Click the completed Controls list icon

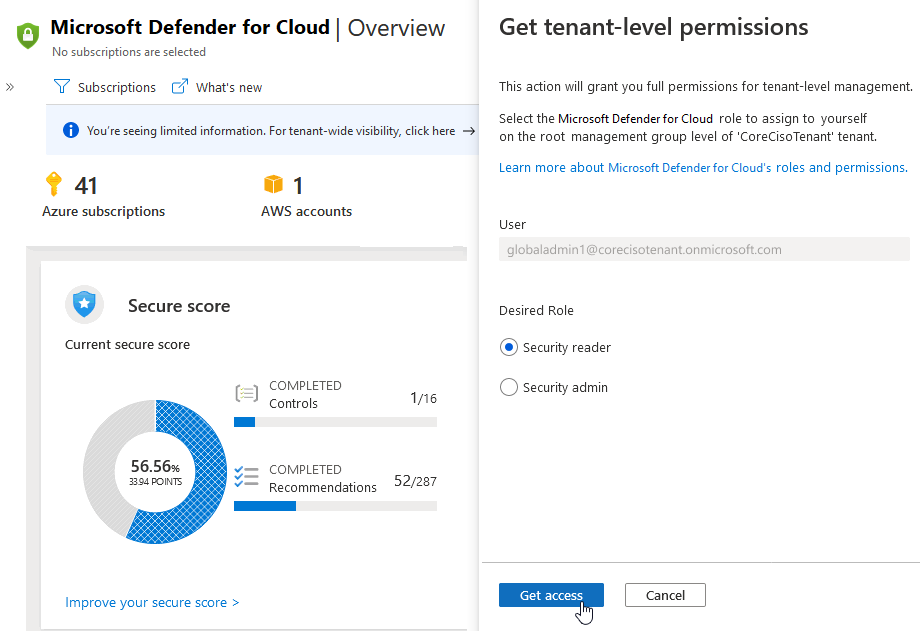246,393
